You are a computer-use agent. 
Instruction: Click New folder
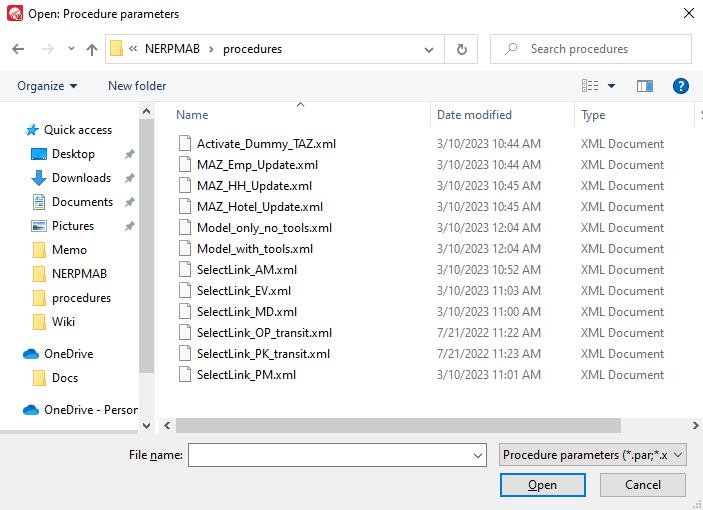(x=137, y=86)
